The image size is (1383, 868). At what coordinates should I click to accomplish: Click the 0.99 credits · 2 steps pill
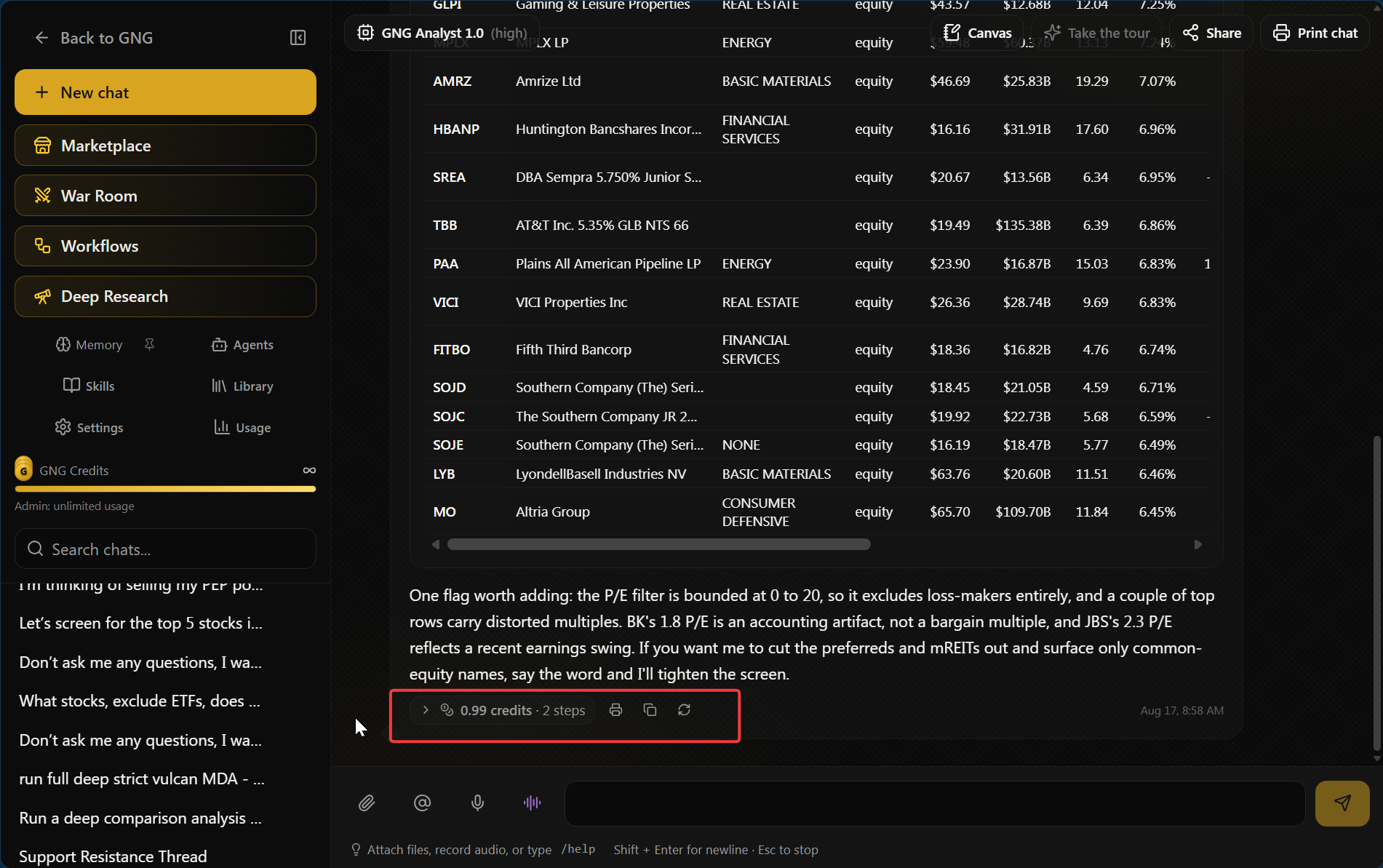tap(503, 710)
